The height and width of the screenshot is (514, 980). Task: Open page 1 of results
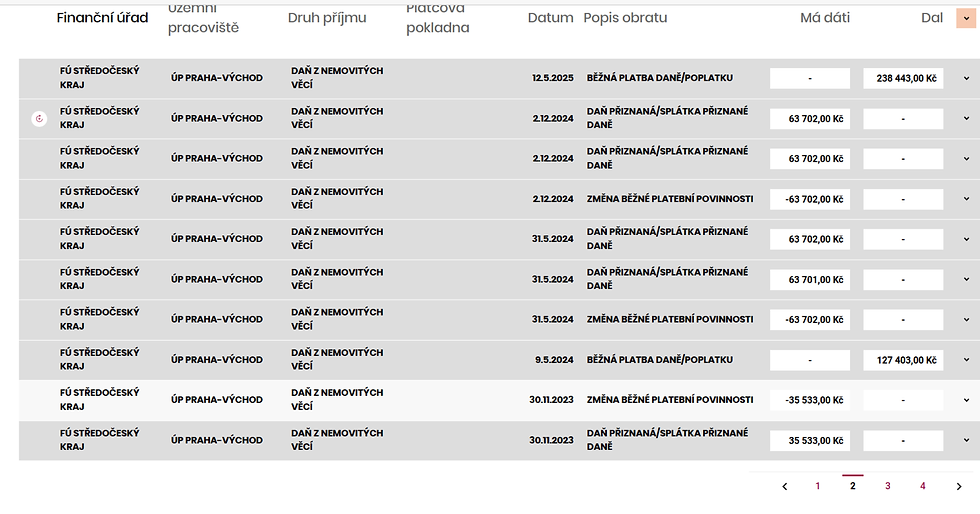818,486
